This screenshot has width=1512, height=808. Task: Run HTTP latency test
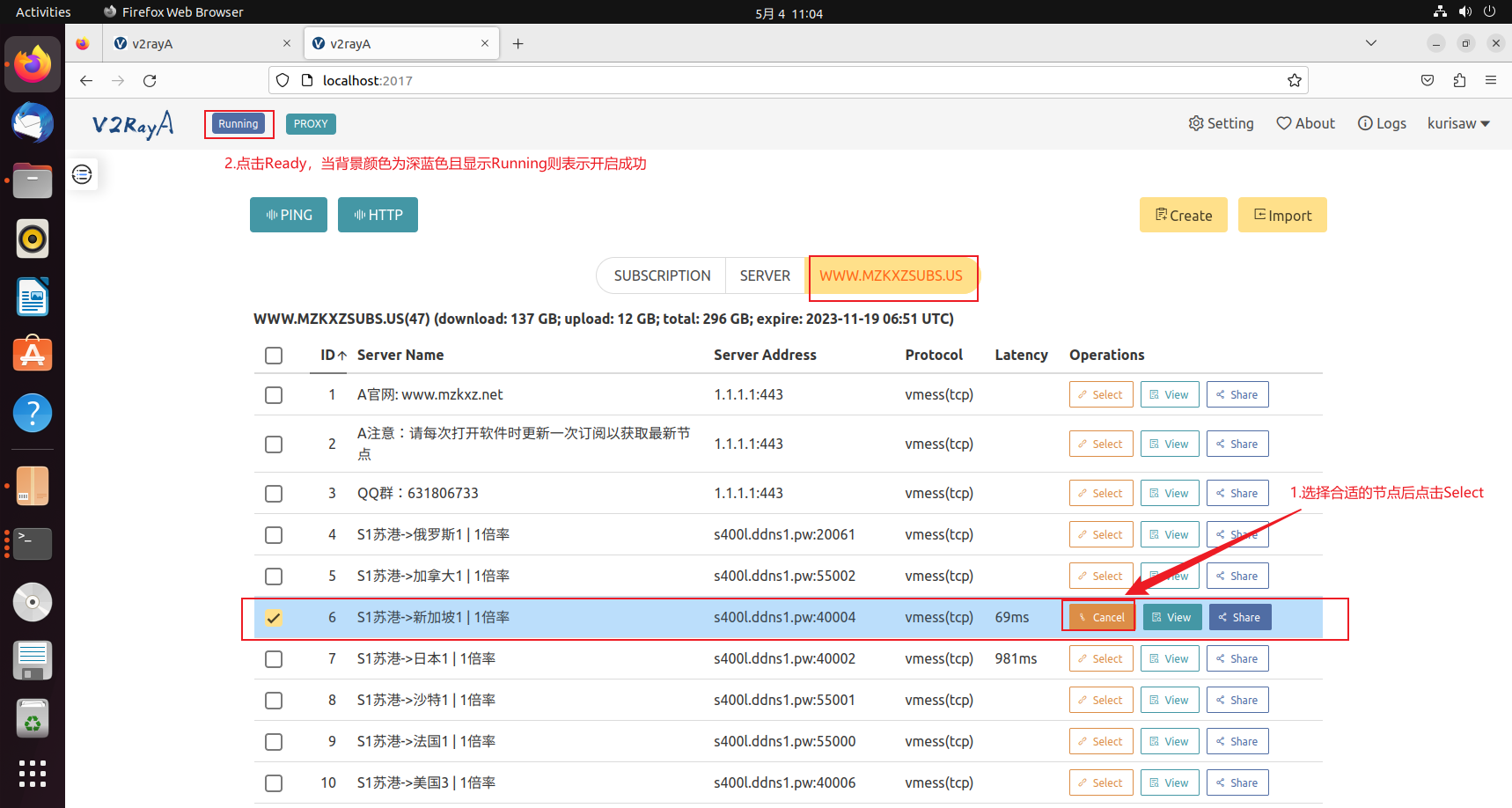pyautogui.click(x=378, y=215)
